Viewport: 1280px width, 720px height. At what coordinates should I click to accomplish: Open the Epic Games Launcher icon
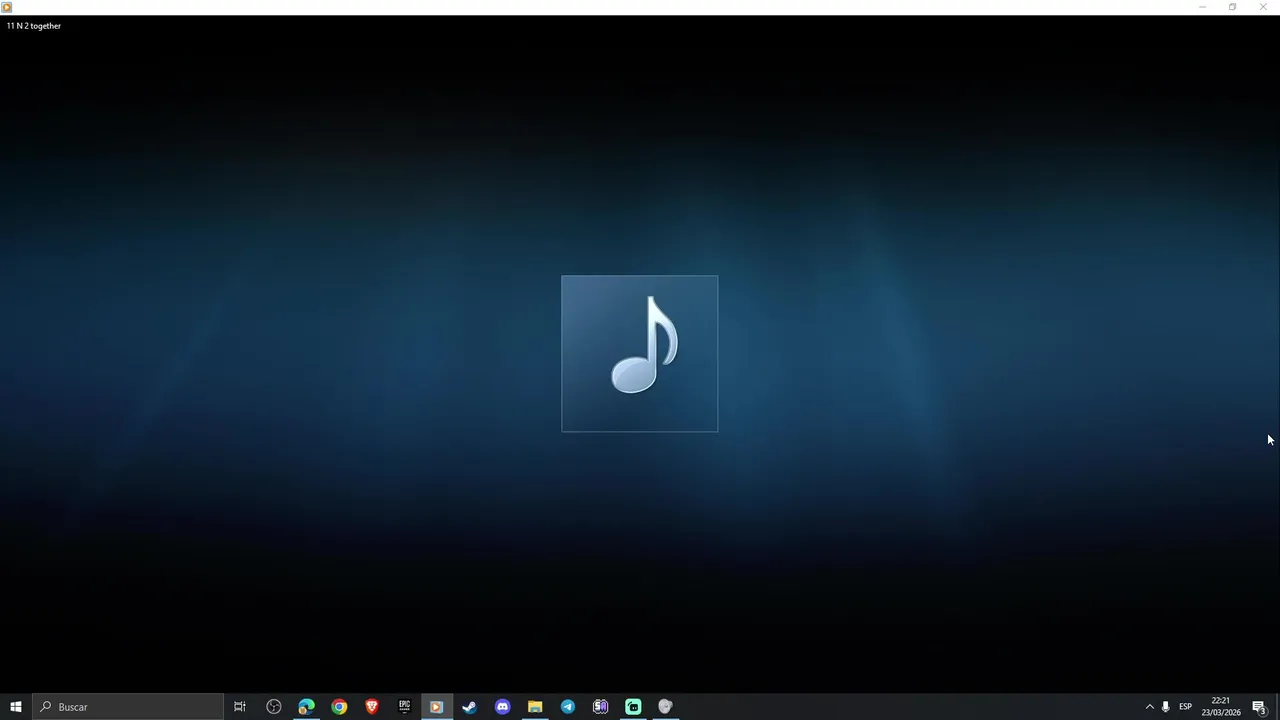point(404,707)
